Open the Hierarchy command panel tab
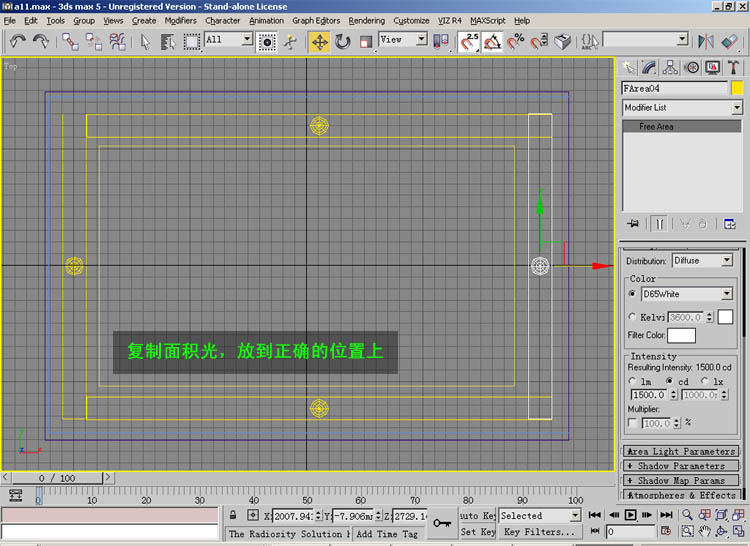This screenshot has width=750, height=546. [x=671, y=68]
